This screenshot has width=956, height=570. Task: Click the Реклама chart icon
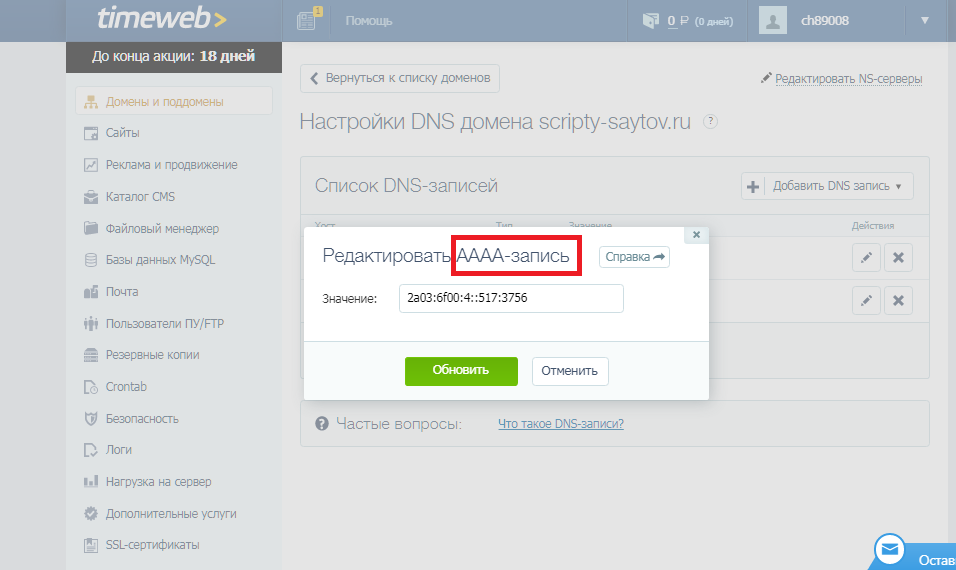coord(91,165)
